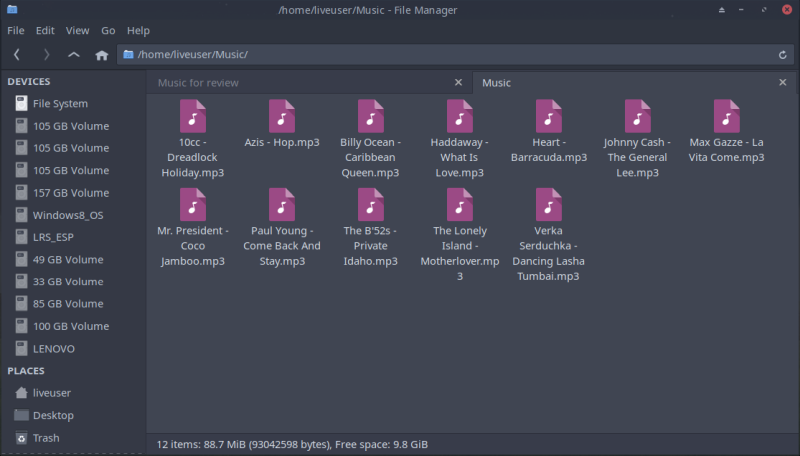Click the /home/liveuser/Music/ location field
Screen dimensions: 800x456
(x=455, y=55)
